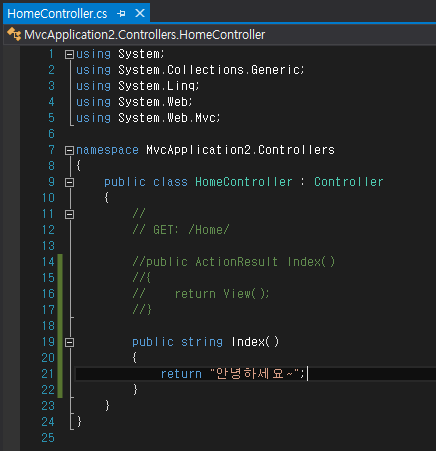436x451 pixels.
Task: Collapse the namespace MvcApplication2.Controllers block
Action: [x=69, y=150]
